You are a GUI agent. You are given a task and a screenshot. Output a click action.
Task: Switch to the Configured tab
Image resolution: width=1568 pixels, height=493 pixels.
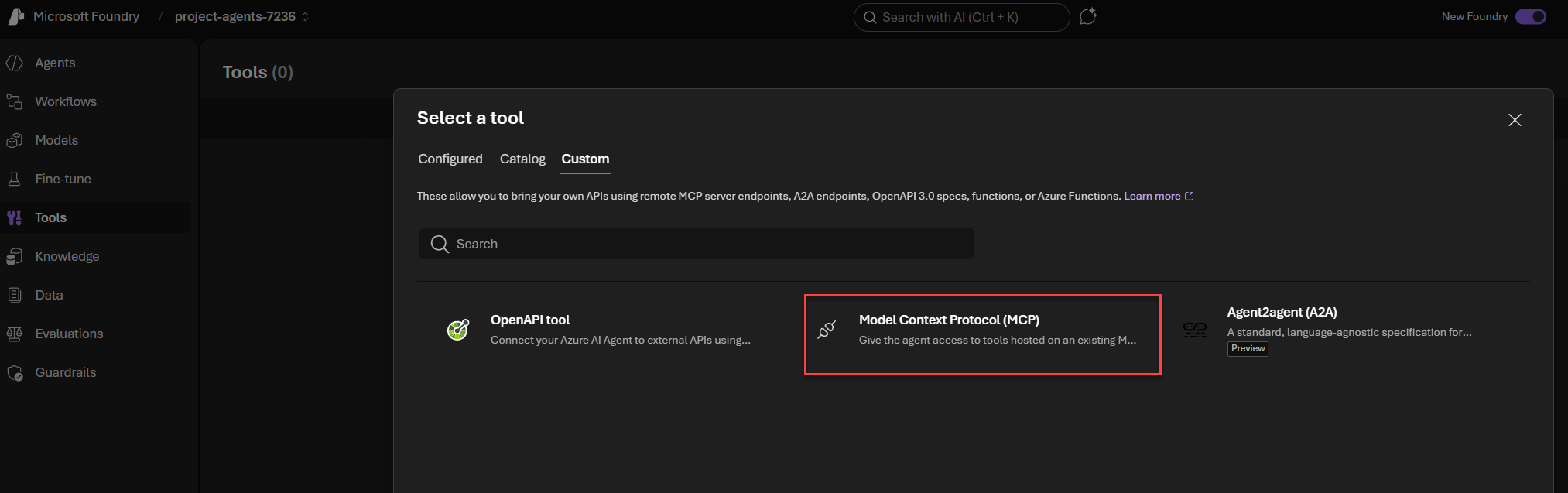click(450, 159)
